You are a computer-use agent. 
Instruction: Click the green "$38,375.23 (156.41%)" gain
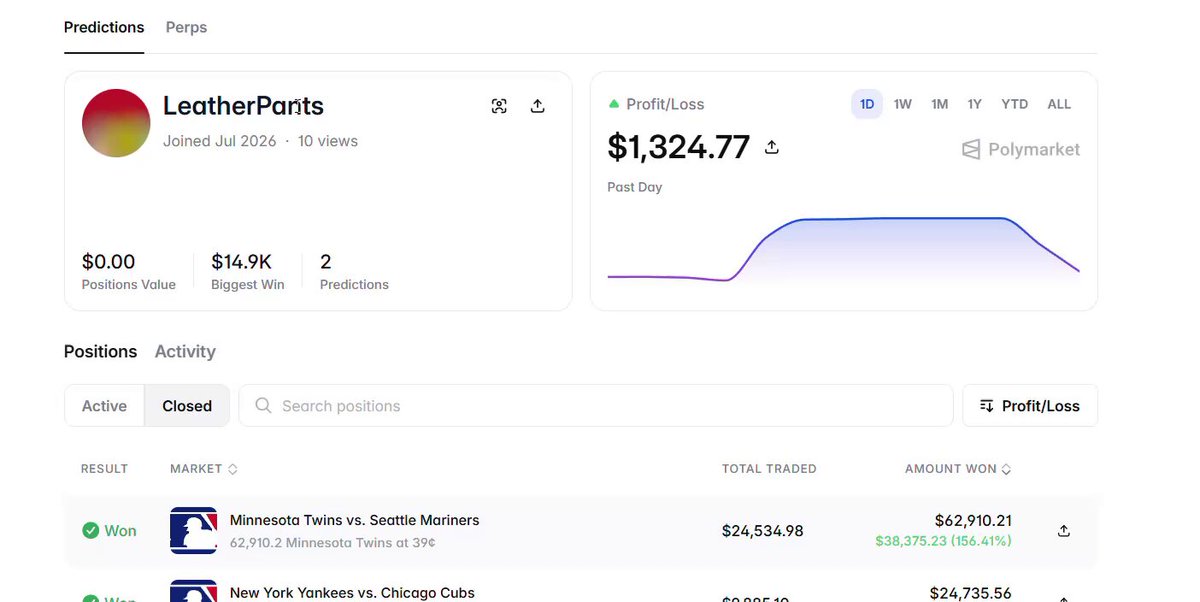click(x=943, y=541)
